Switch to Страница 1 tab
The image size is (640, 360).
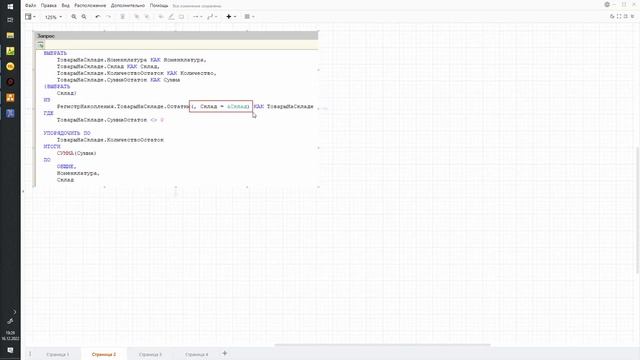coord(58,355)
